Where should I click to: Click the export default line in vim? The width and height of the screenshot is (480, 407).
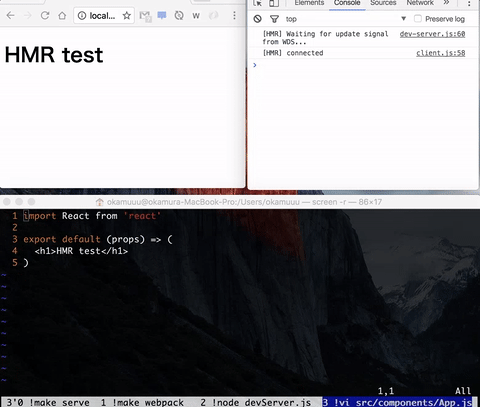click(98, 239)
